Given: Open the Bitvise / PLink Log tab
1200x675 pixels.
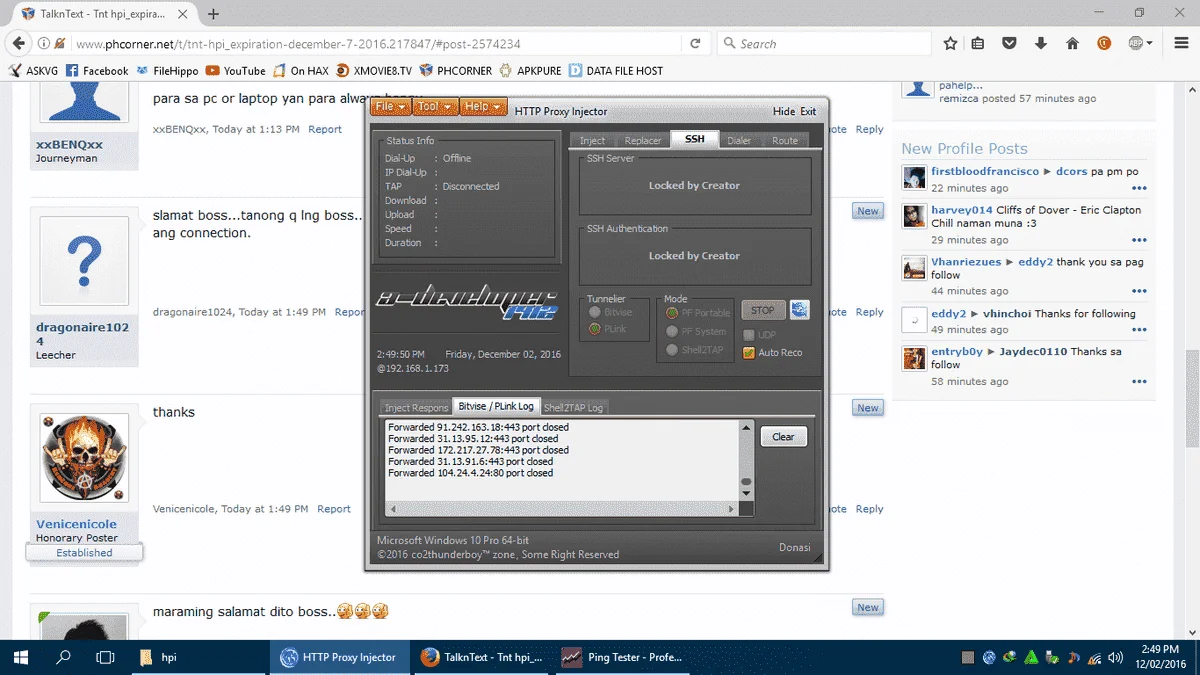Looking at the screenshot, I should 496,406.
